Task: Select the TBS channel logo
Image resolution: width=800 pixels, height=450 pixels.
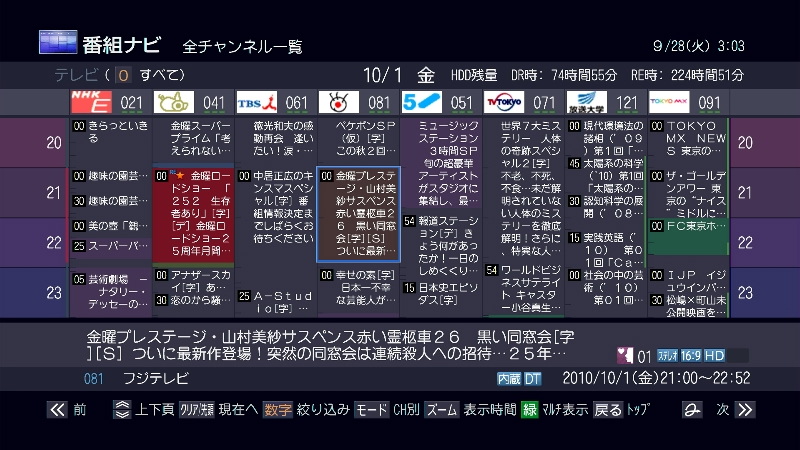Action: (257, 102)
